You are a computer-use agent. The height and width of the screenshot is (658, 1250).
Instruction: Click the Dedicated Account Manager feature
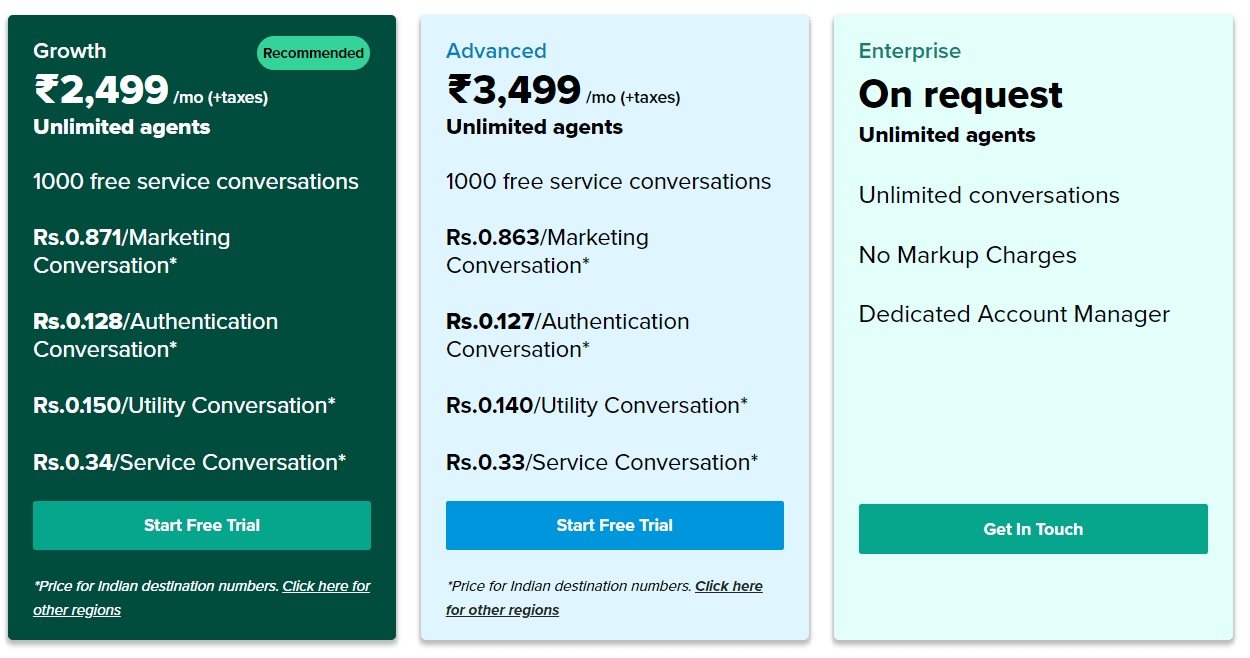pos(1014,314)
